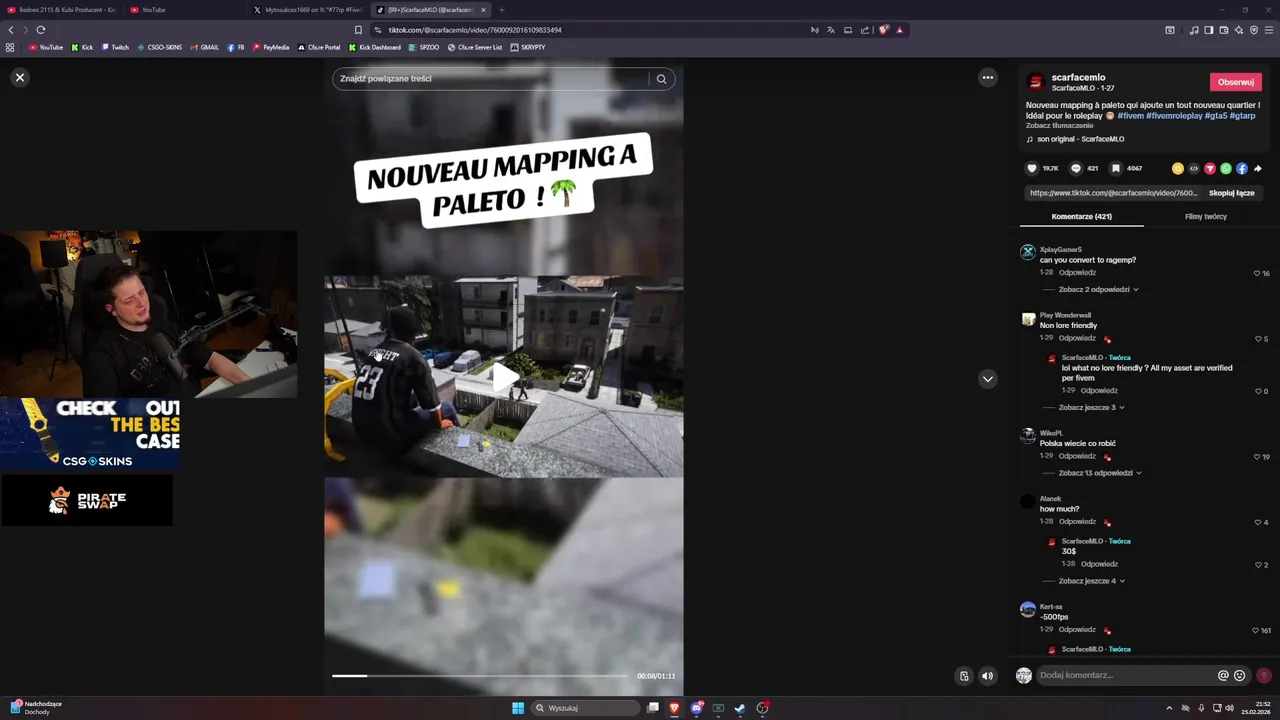Click the auto-scroll icon beside volume
This screenshot has width=1280, height=720.
[x=964, y=676]
